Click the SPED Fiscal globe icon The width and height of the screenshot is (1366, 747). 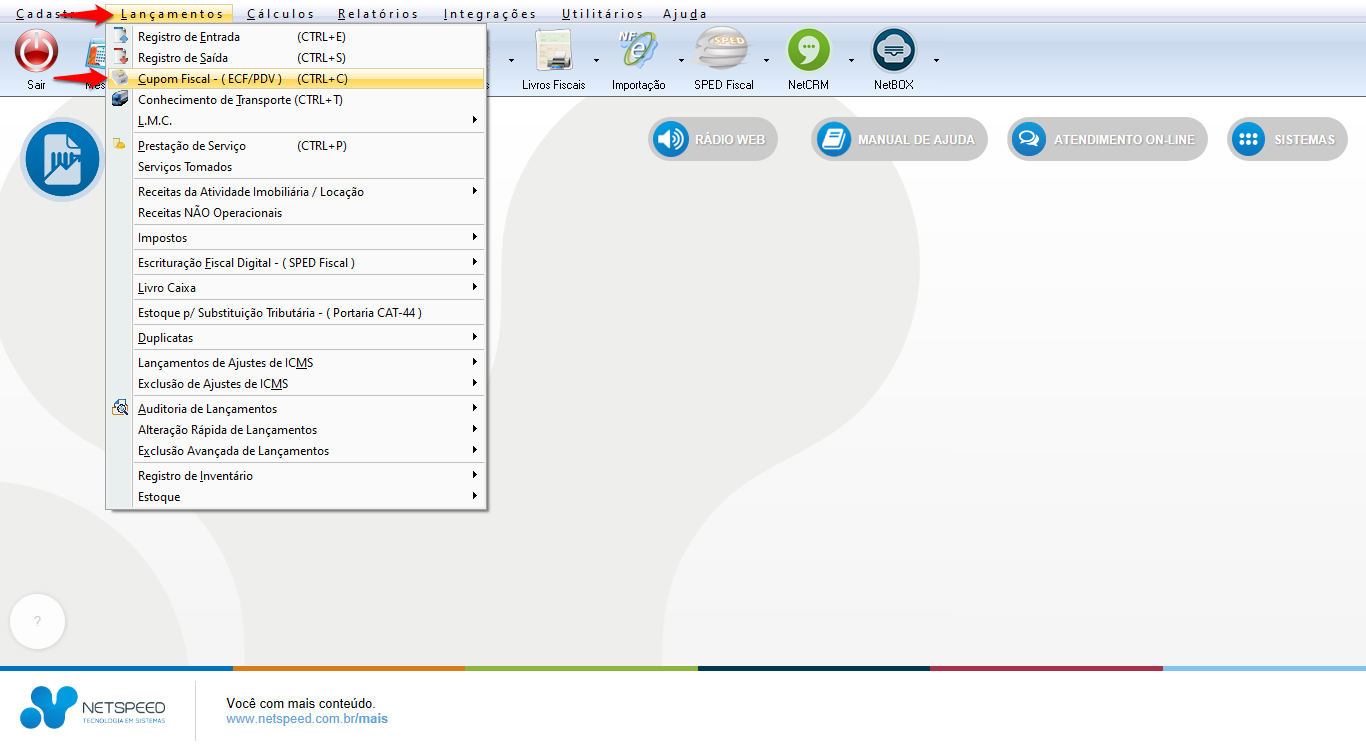[x=723, y=51]
